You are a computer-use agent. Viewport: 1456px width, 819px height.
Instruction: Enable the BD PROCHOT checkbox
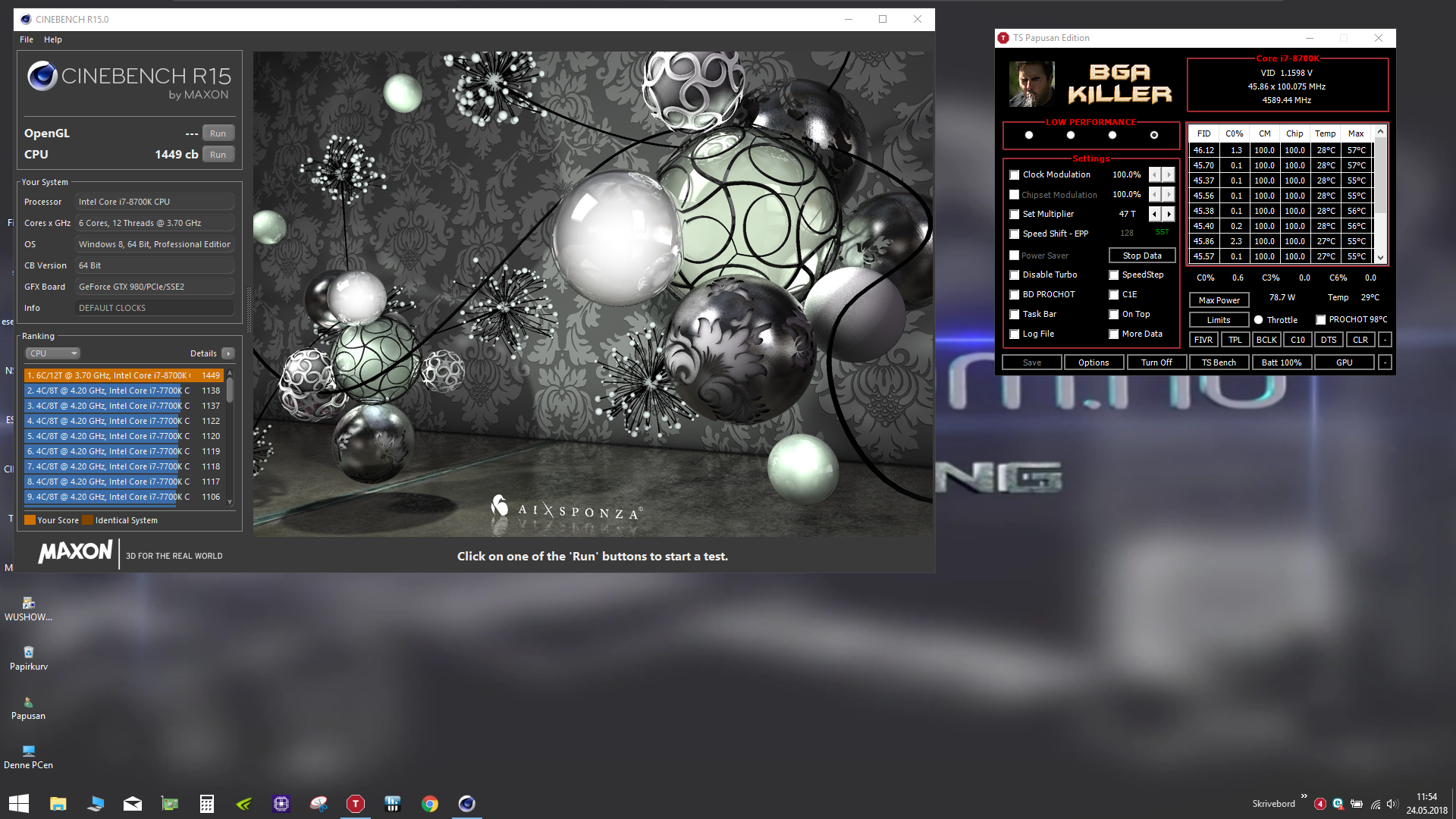tap(1014, 294)
